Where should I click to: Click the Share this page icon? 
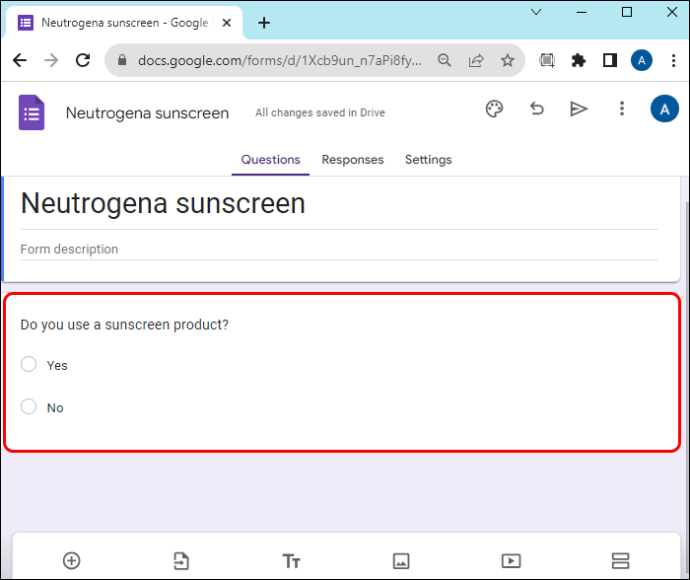click(476, 60)
